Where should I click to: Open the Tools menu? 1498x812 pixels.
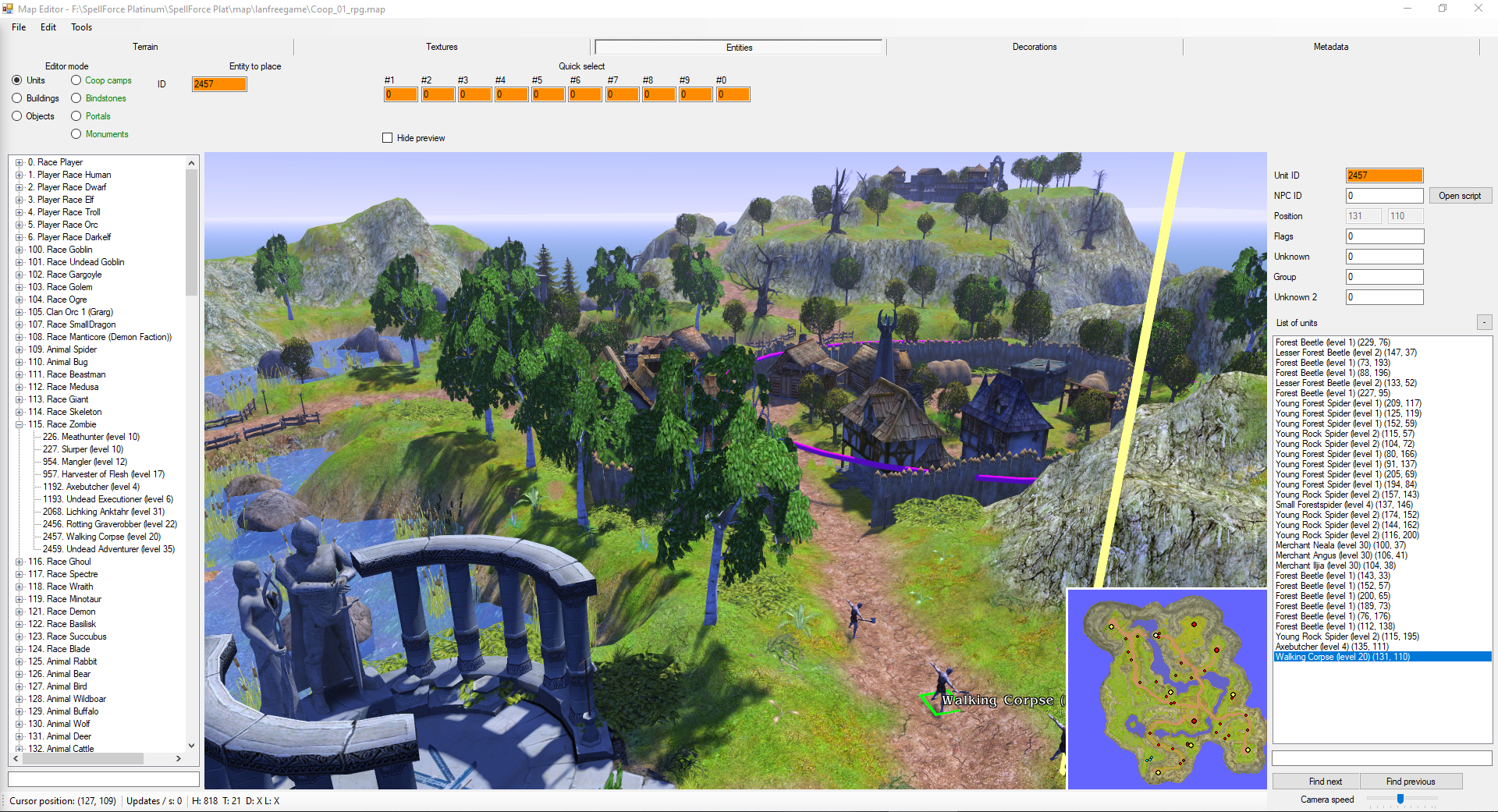pyautogui.click(x=81, y=27)
